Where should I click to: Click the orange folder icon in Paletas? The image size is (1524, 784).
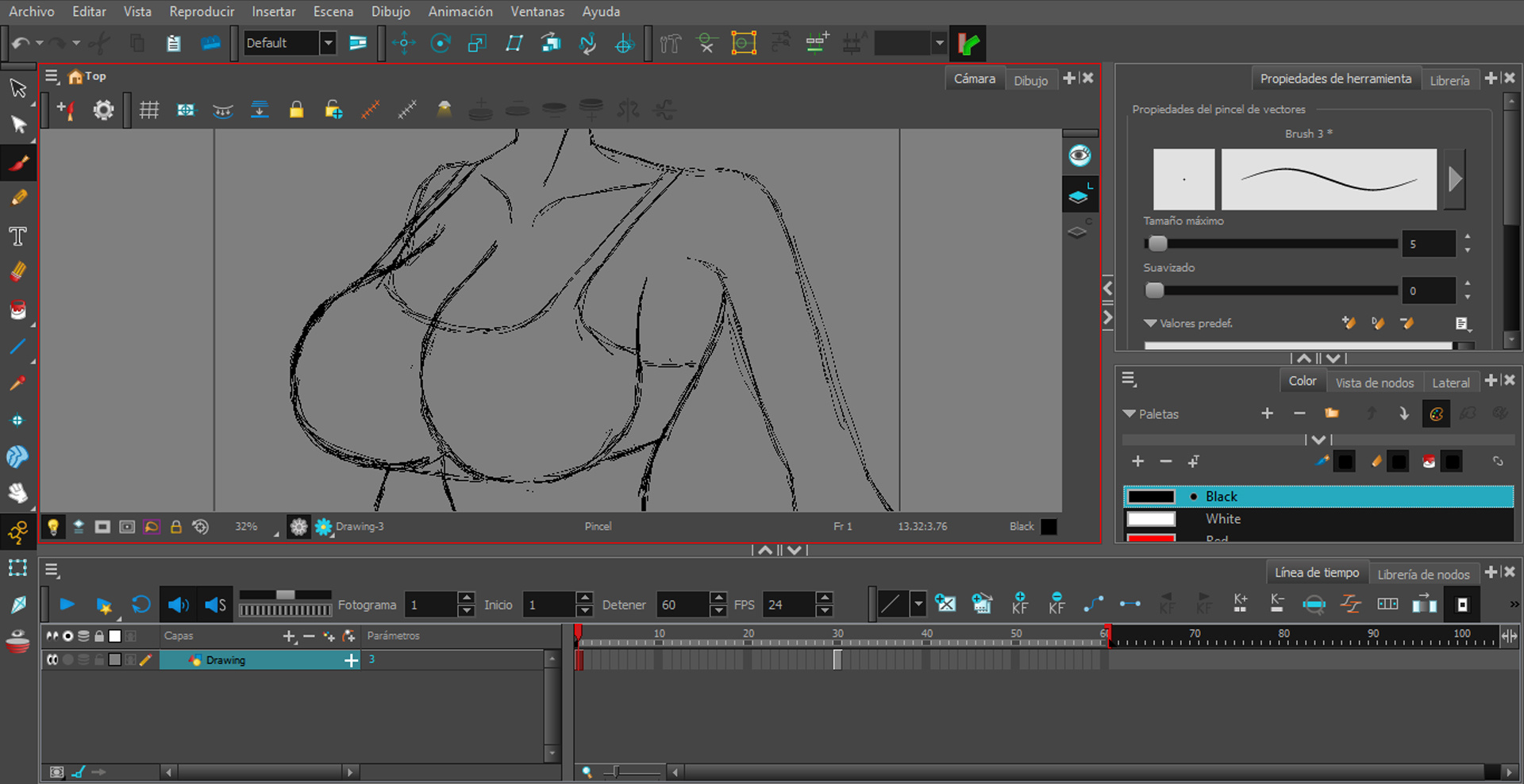[x=1332, y=413]
